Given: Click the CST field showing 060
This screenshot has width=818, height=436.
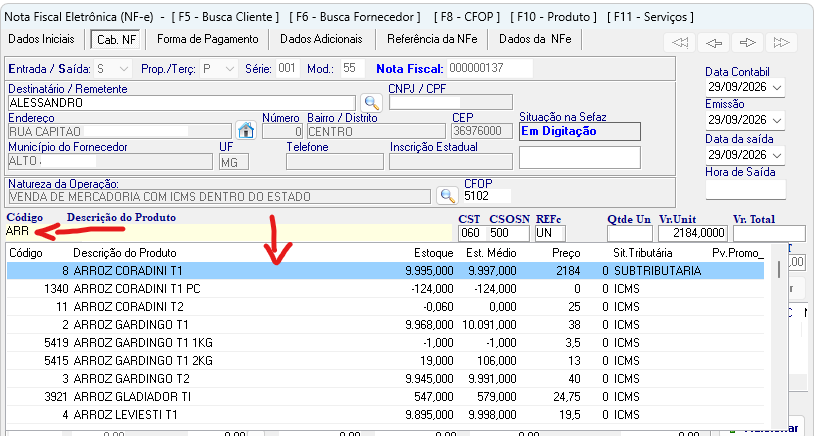Looking at the screenshot, I should click(472, 233).
